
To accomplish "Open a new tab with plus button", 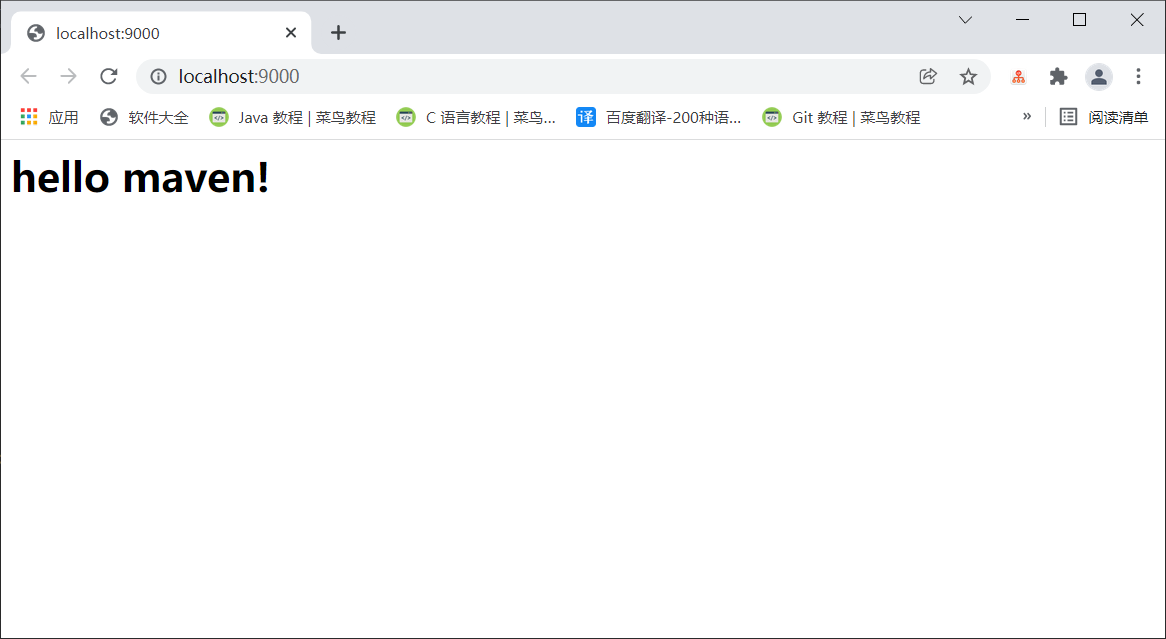I will tap(338, 33).
